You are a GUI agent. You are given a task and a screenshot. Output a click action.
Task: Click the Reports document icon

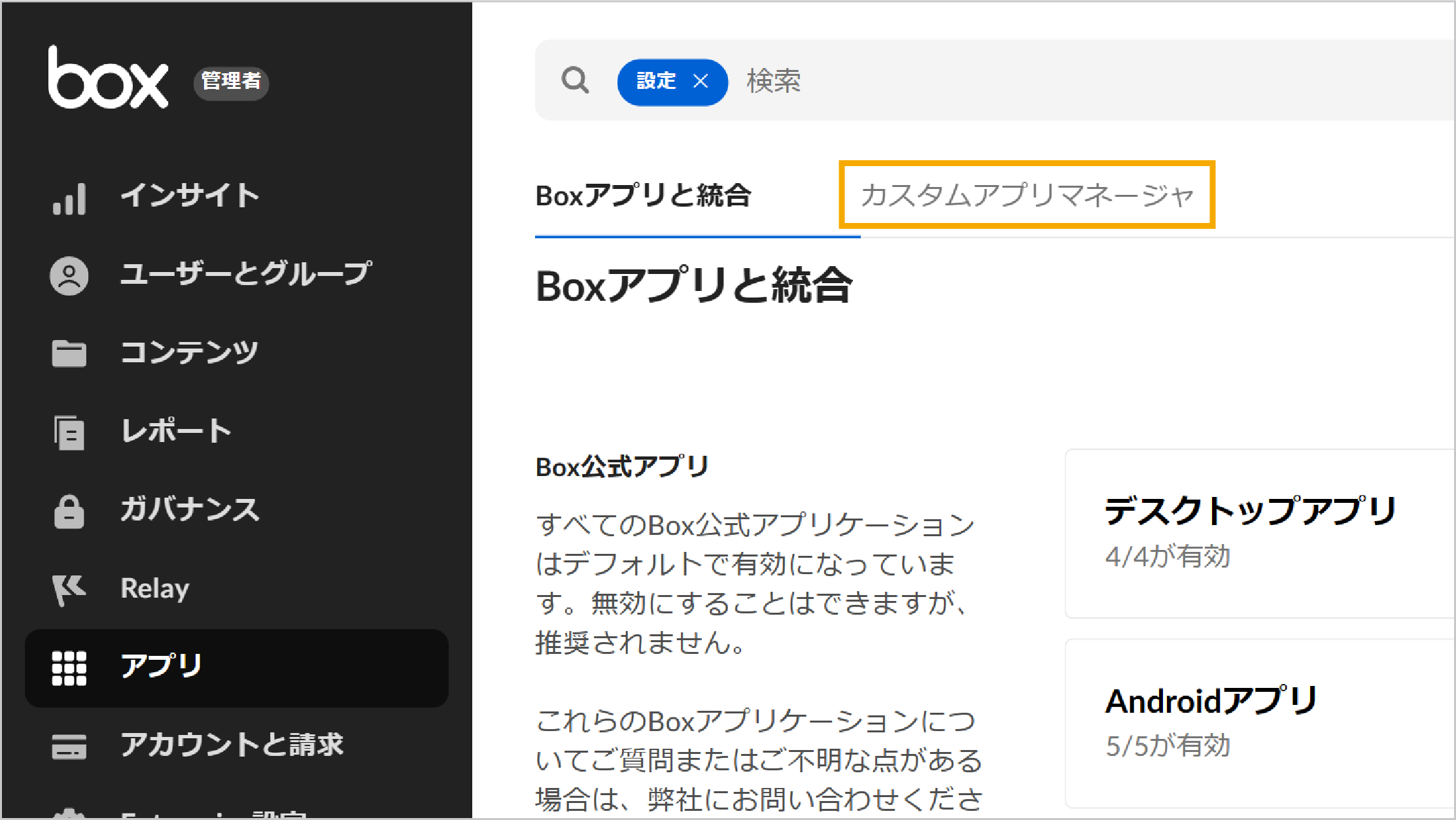(69, 432)
